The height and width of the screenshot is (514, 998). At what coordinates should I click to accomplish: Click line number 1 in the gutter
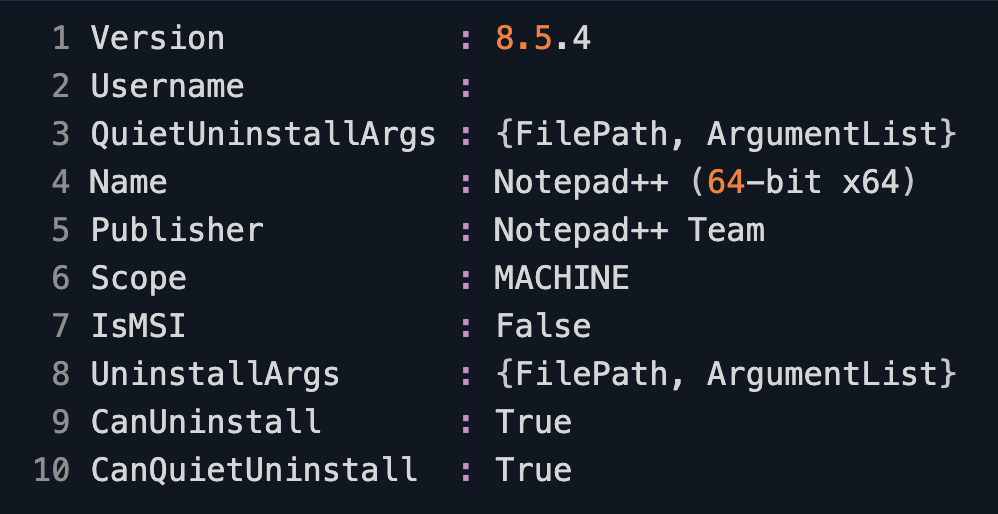point(61,39)
